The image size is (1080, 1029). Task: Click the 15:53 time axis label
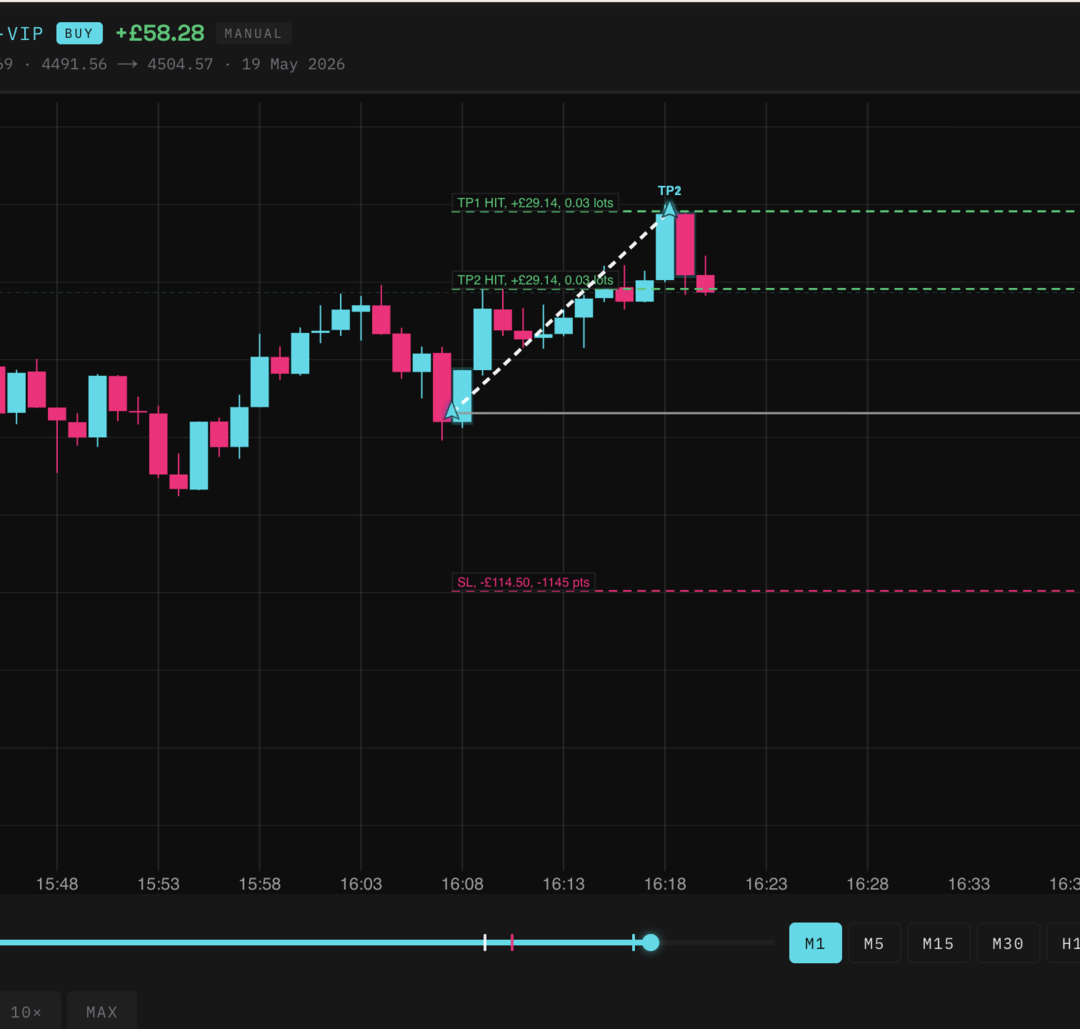tap(158, 884)
